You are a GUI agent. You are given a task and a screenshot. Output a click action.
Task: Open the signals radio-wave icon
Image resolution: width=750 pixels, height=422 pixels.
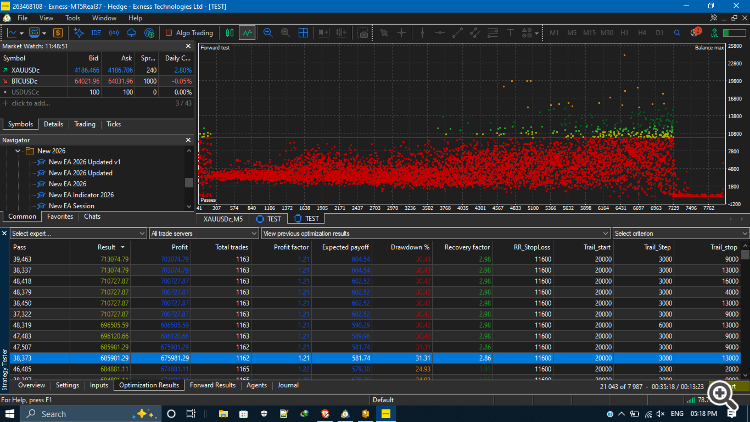click(114, 33)
